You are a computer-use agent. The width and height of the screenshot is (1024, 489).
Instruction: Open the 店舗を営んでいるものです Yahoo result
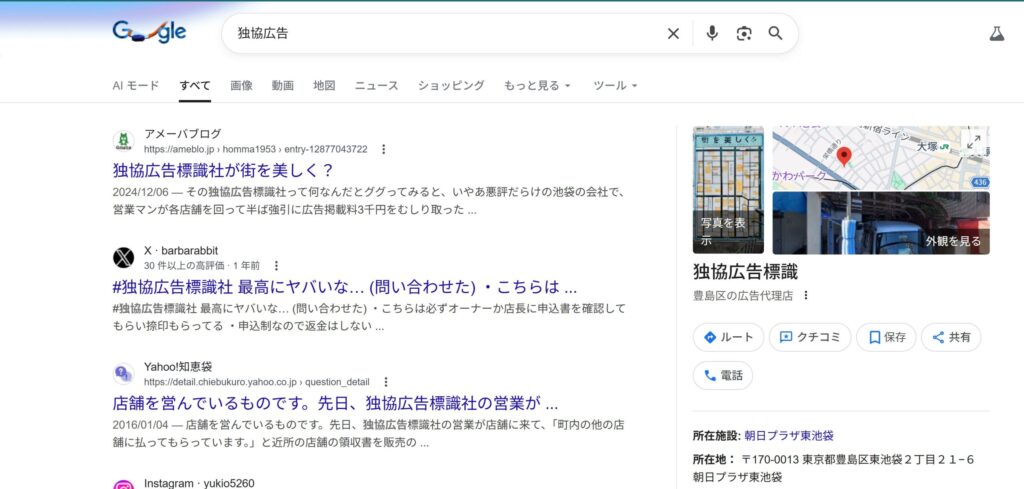336,403
